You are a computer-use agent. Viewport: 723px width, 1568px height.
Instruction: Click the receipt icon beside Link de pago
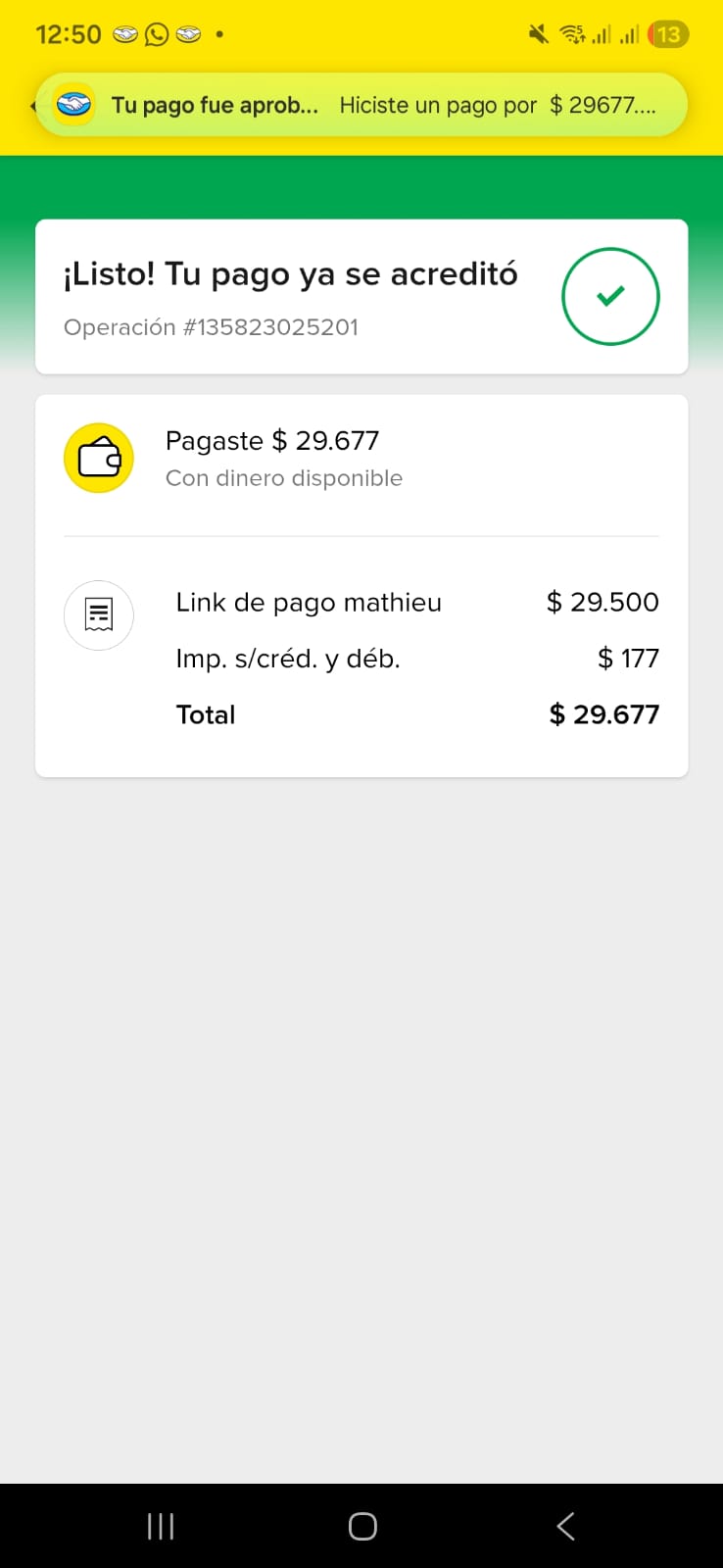click(99, 615)
